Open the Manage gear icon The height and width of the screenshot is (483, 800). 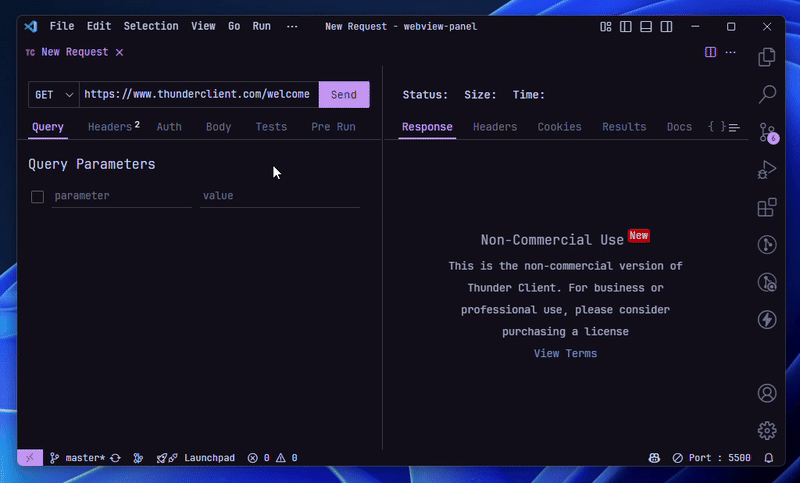pyautogui.click(x=766, y=430)
